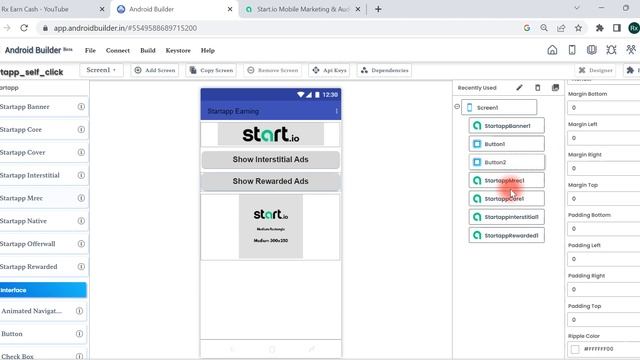Show info for Startapp Offerwall component
The height and width of the screenshot is (360, 640).
tap(81, 244)
